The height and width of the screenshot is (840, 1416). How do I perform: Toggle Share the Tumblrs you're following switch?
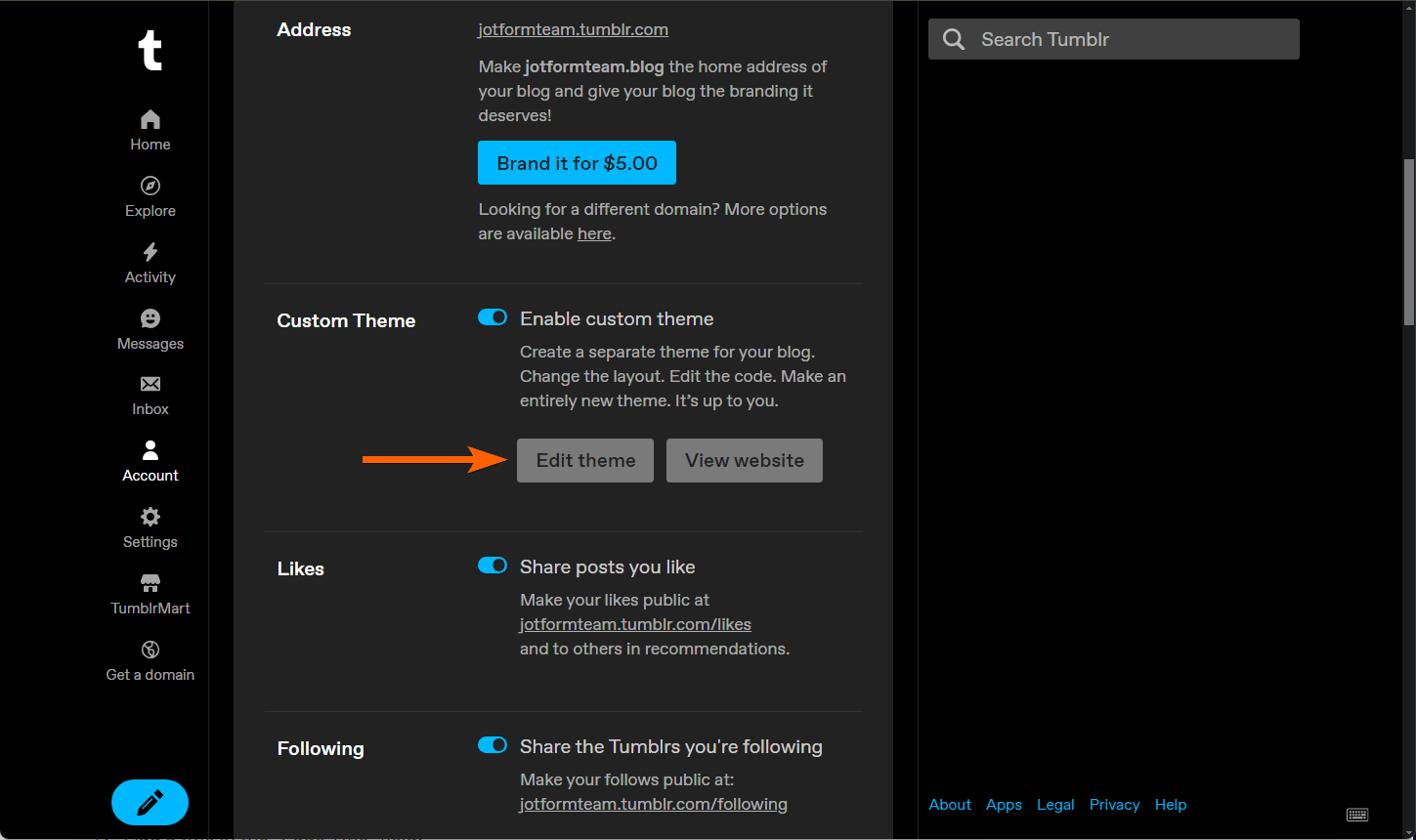coord(493,745)
